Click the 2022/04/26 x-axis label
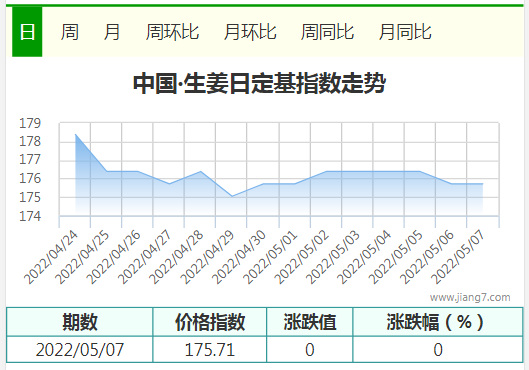 [x=114, y=257]
